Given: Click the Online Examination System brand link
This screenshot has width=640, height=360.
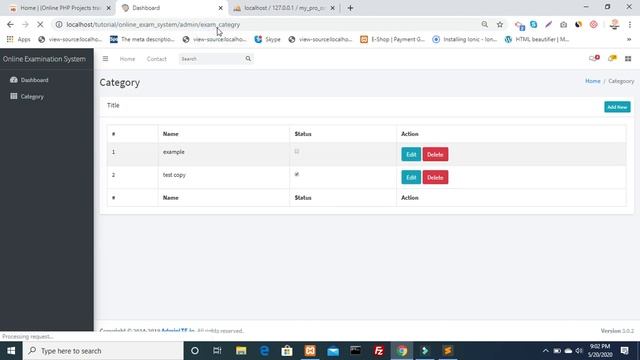Looking at the screenshot, I should [44, 59].
